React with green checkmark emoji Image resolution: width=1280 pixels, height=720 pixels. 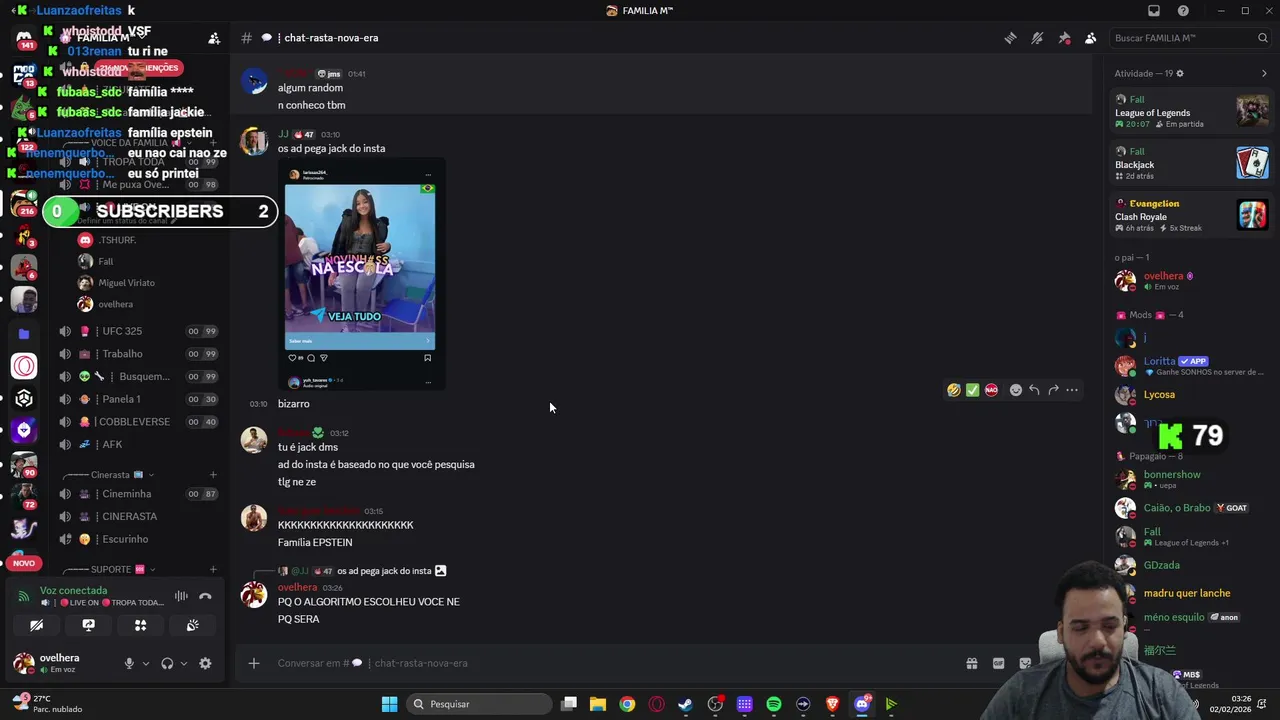[972, 390]
